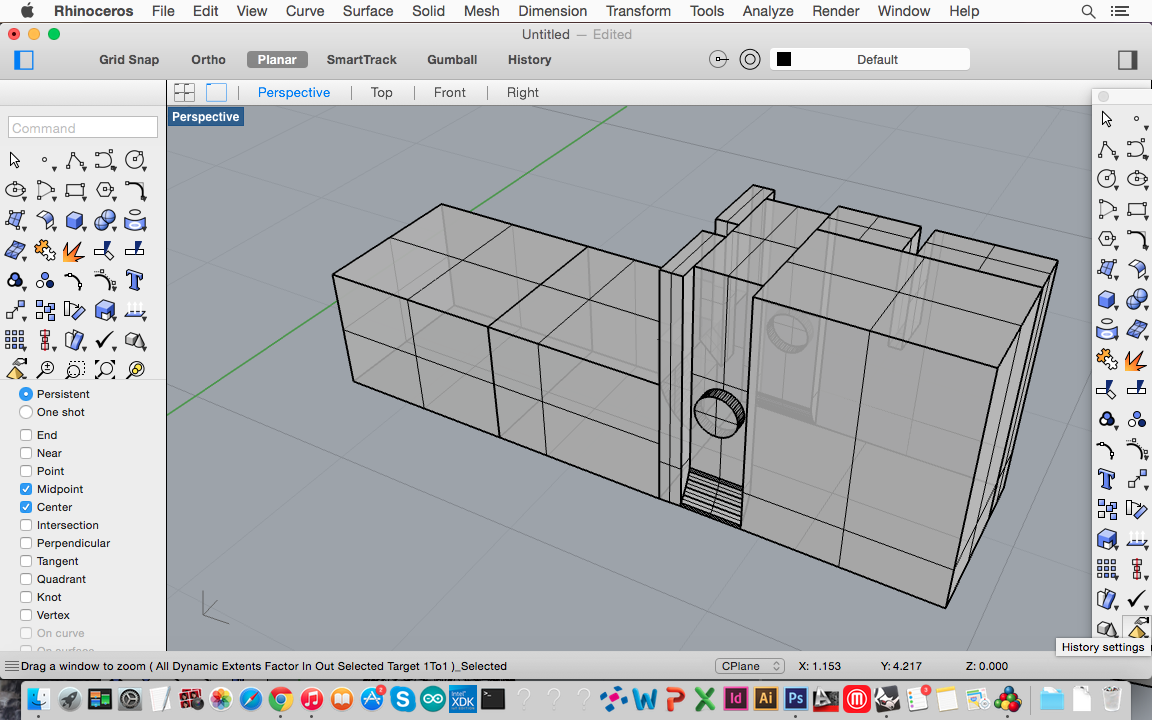The height and width of the screenshot is (720, 1152).
Task: Select the Explode tool in left toolbar
Action: coord(74,250)
